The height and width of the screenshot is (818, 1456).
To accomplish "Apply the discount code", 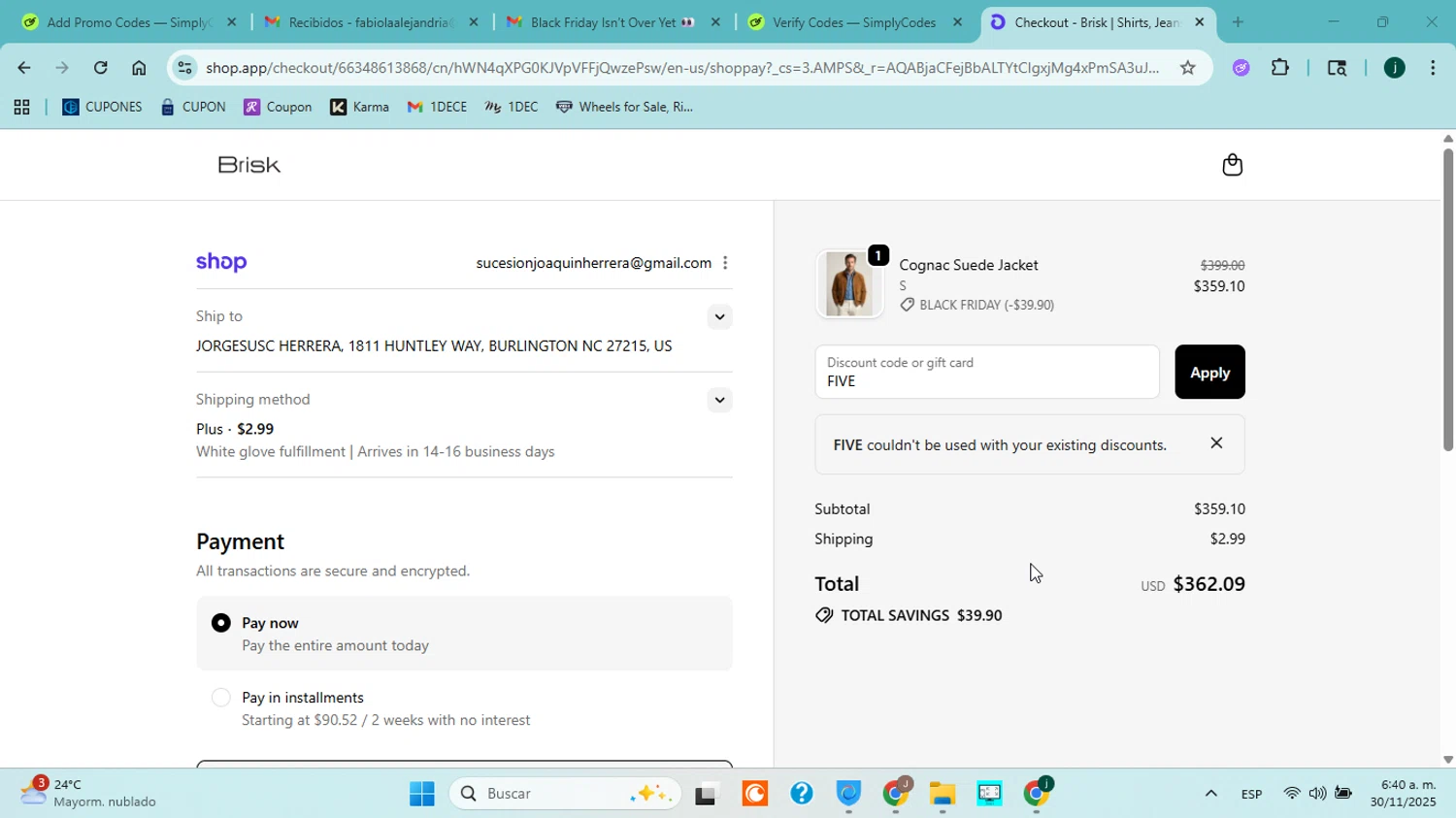I will coord(1209,372).
